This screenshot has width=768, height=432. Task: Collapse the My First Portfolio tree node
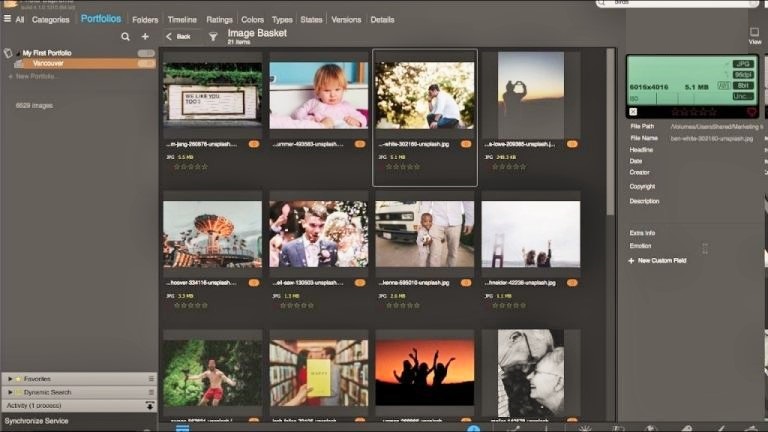point(18,53)
